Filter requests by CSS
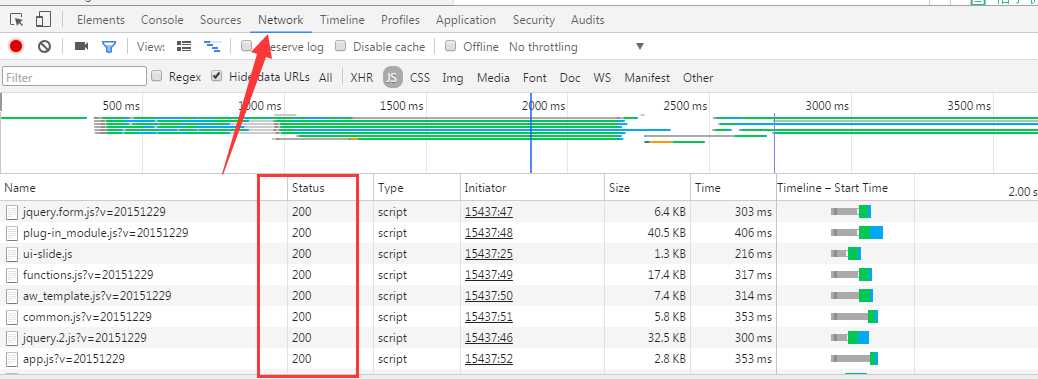 [420, 77]
